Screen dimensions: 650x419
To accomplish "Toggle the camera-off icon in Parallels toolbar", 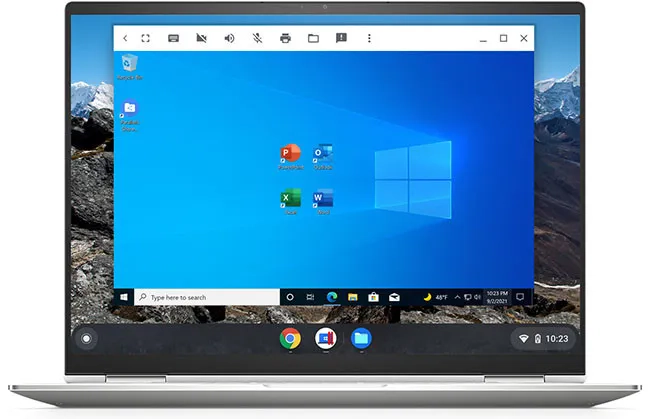I will pyautogui.click(x=201, y=38).
